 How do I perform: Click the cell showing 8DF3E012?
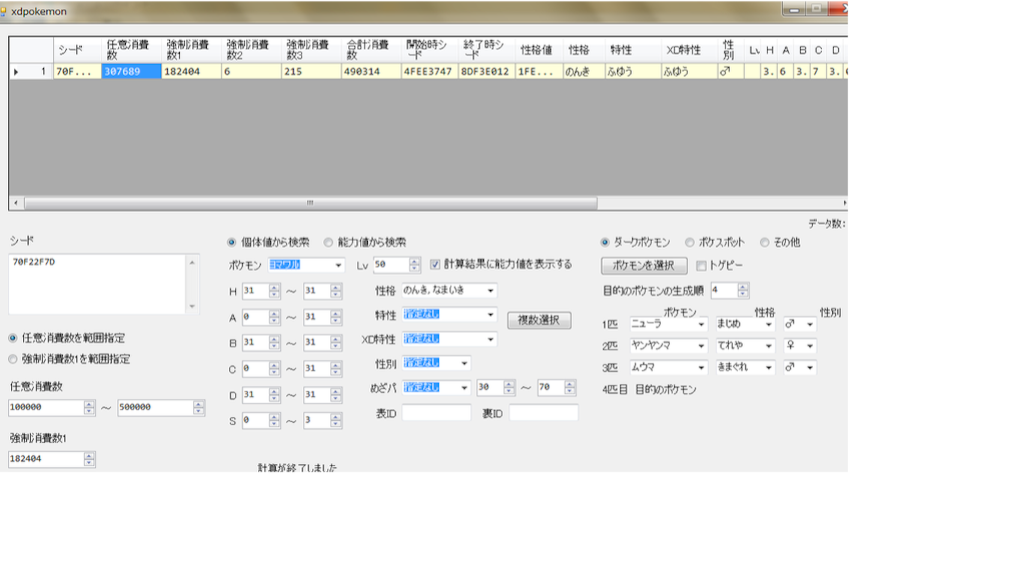coord(487,71)
